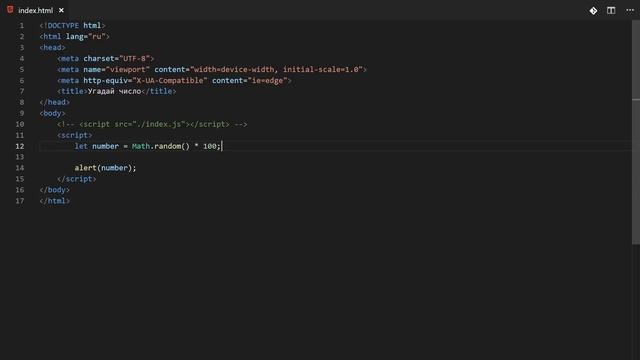Open the More Actions ellipsis menu
Image resolution: width=640 pixels, height=360 pixels.
(x=630, y=11)
